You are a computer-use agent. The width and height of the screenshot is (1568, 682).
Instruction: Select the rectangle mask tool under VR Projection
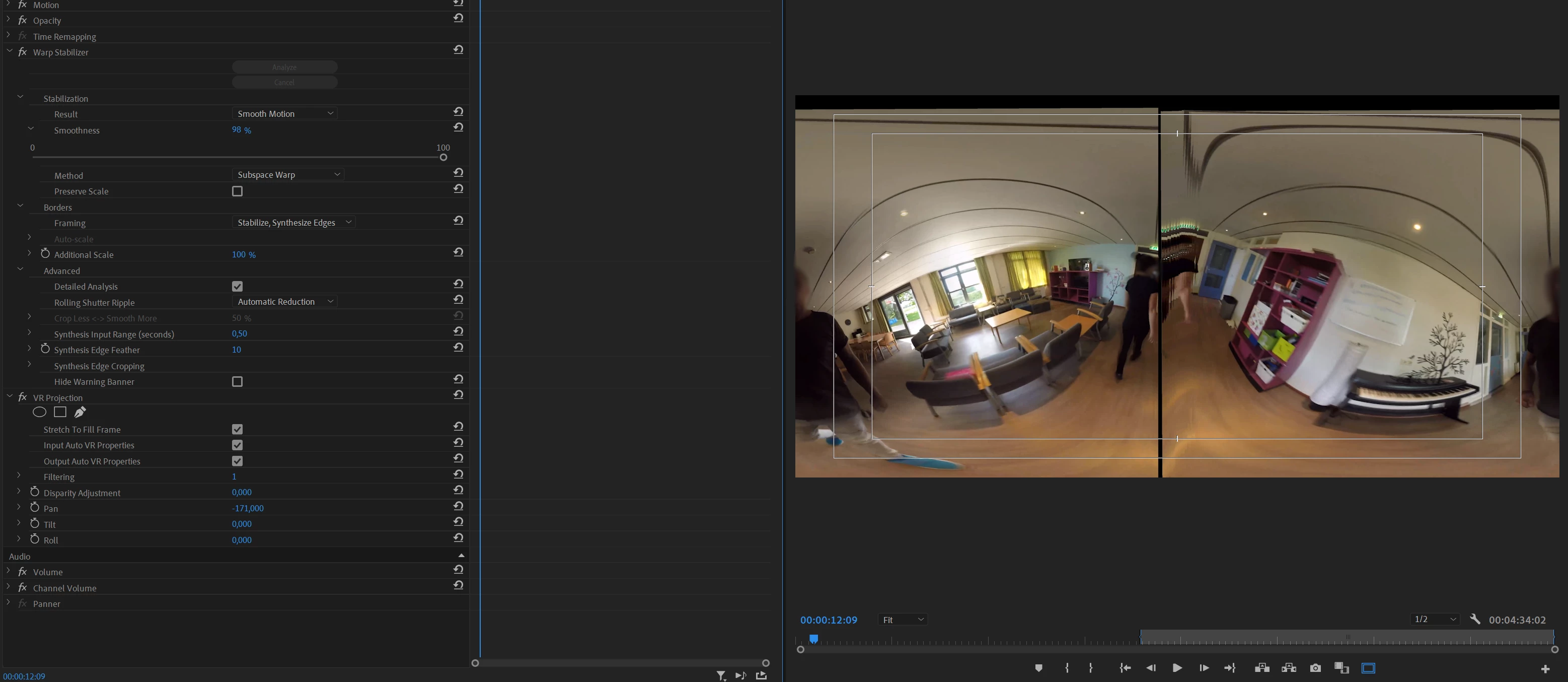coord(60,412)
